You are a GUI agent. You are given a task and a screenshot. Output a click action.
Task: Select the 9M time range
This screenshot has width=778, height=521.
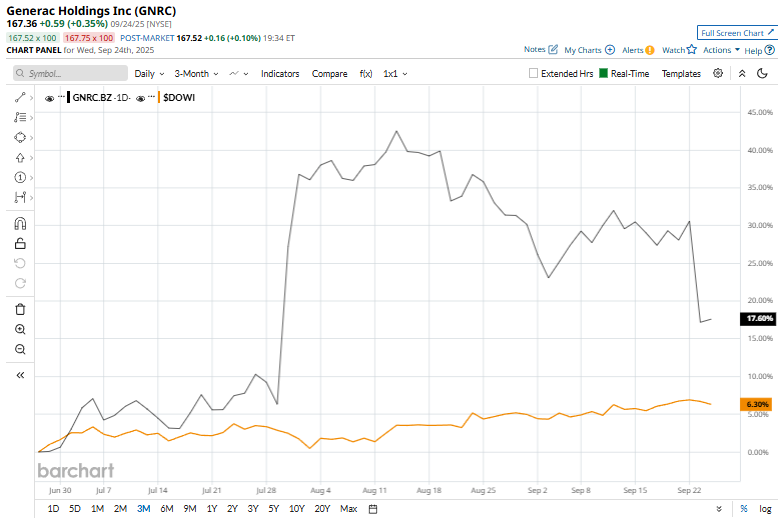point(190,509)
